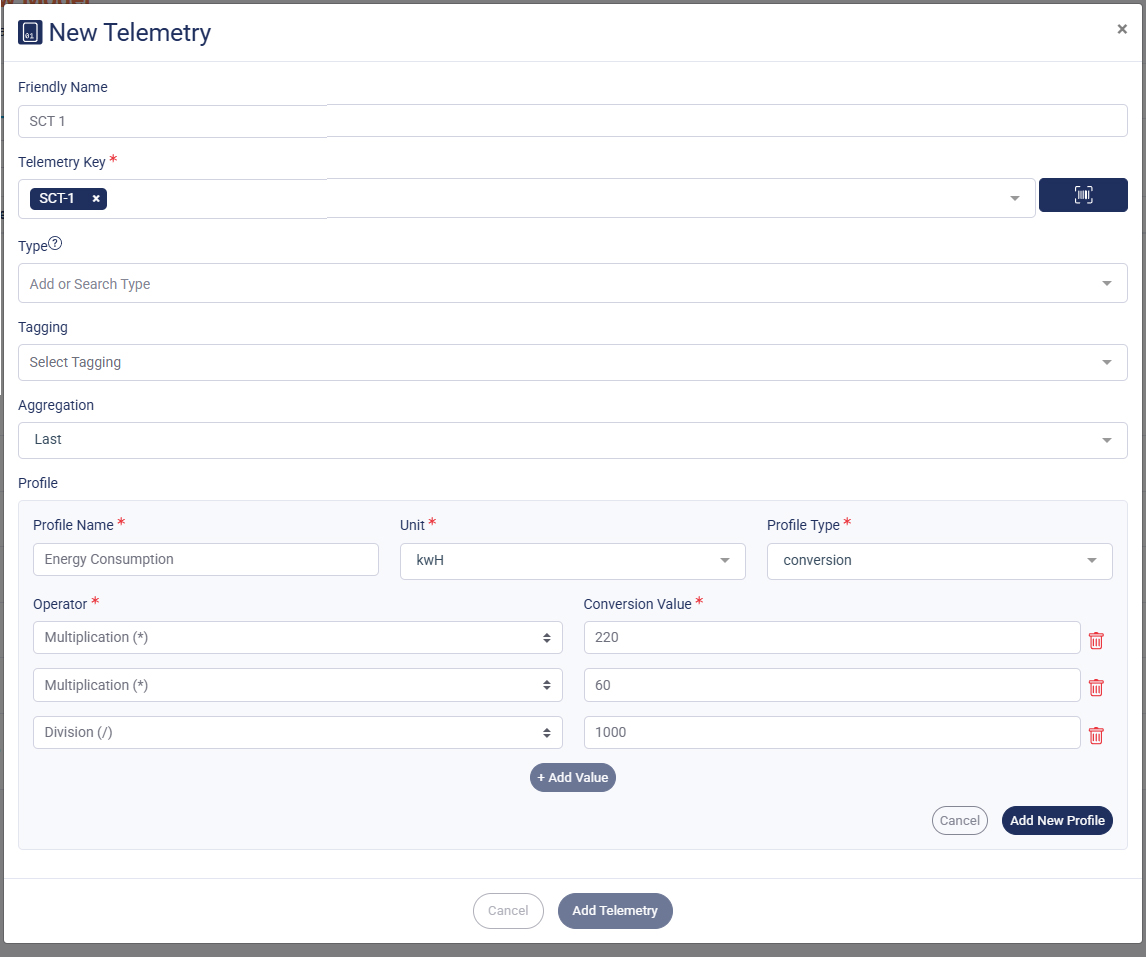Change the Division operator selector
The image size is (1147, 958).
[x=297, y=732]
